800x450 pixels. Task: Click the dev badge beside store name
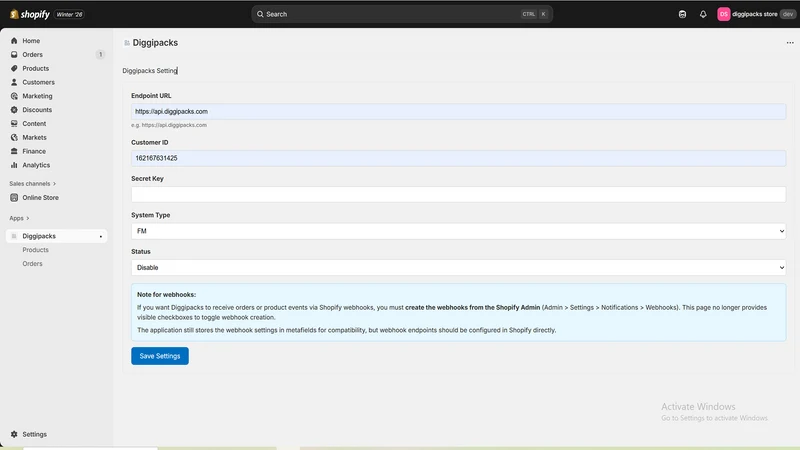(x=788, y=14)
